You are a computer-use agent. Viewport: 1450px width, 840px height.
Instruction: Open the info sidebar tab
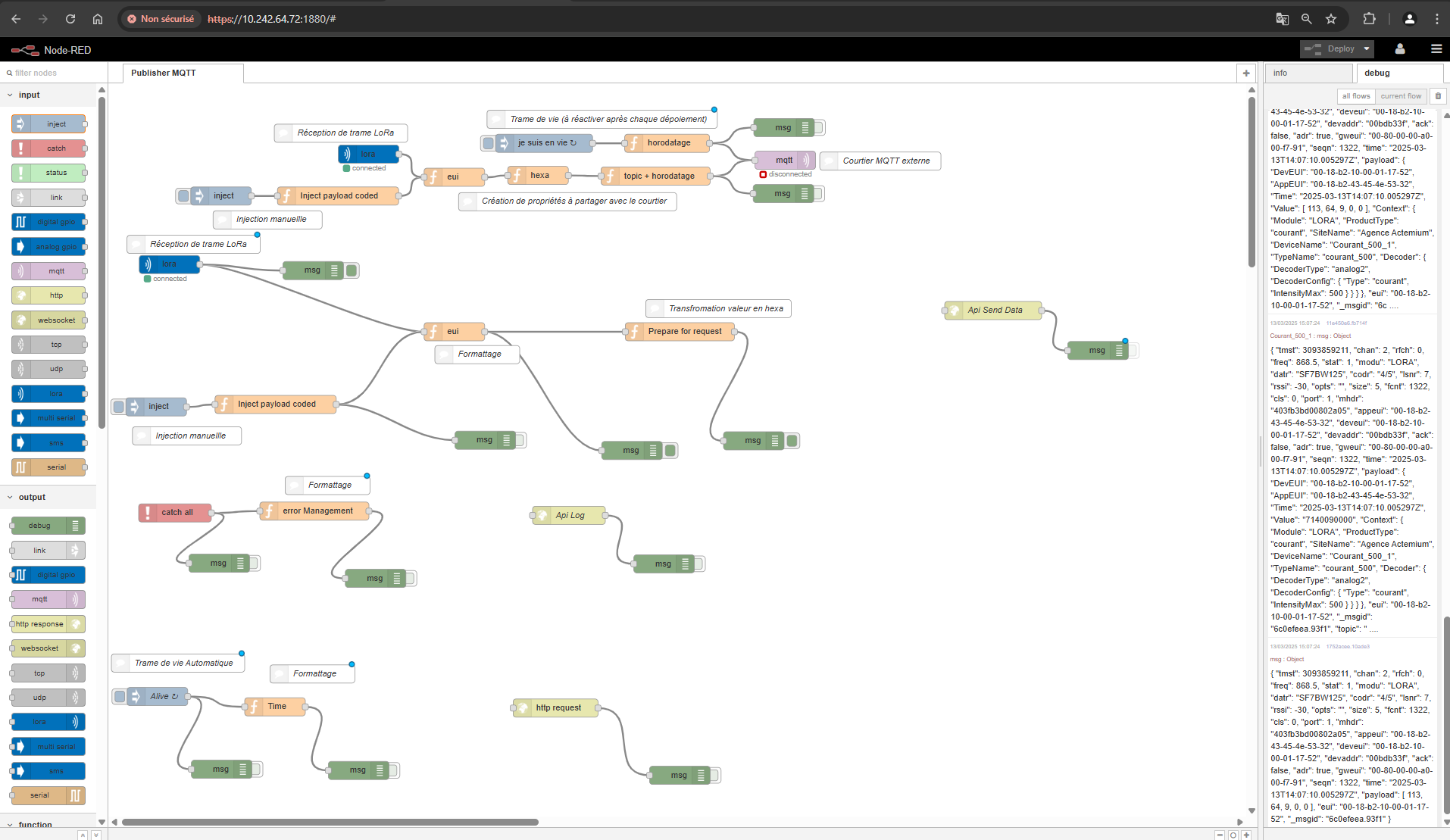pos(1308,73)
